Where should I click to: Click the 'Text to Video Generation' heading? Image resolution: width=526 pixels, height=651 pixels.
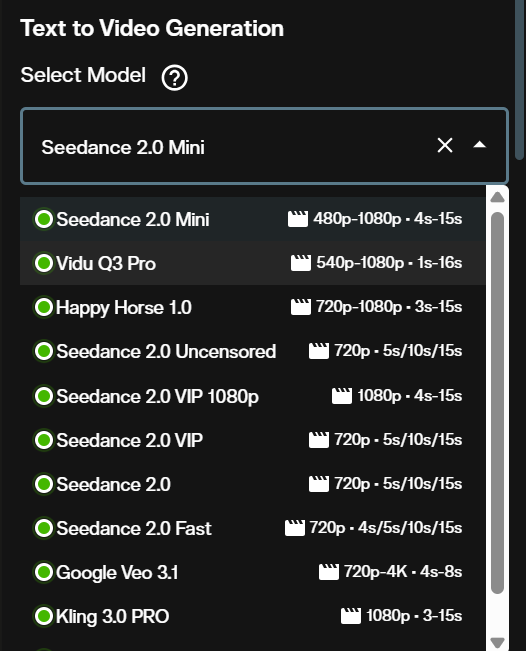[152, 28]
